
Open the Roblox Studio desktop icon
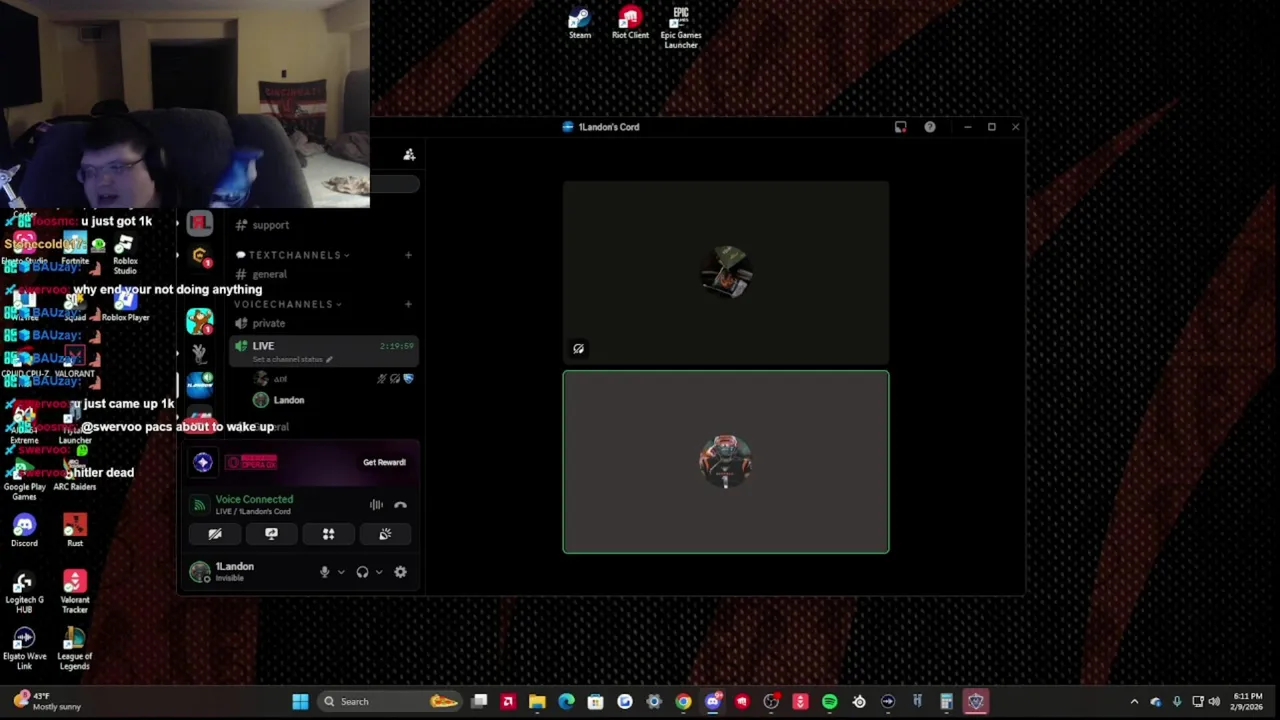coord(124,255)
